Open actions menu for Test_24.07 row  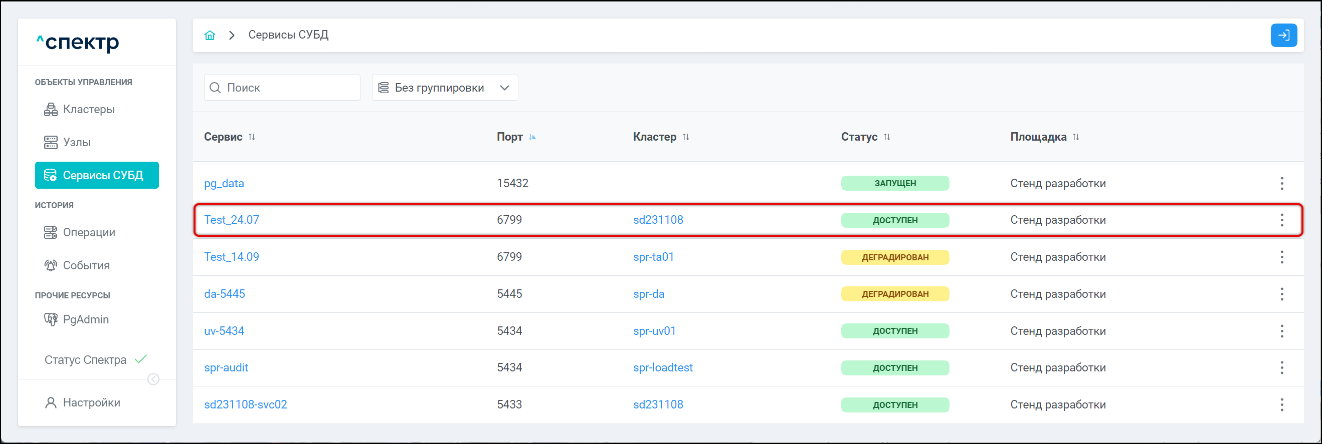(1281, 220)
